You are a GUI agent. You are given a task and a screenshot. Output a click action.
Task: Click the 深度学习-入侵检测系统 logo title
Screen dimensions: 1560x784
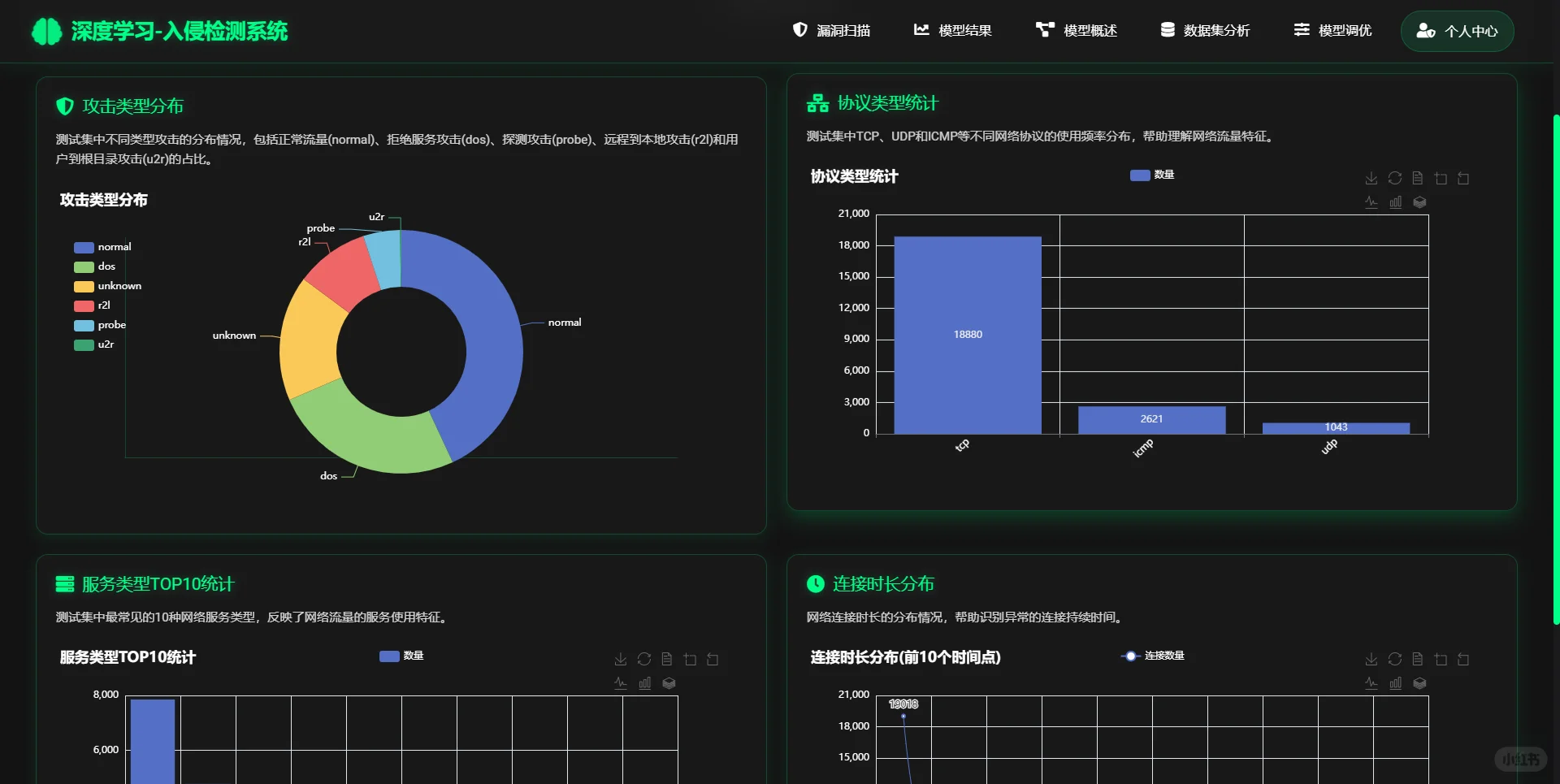[x=159, y=31]
